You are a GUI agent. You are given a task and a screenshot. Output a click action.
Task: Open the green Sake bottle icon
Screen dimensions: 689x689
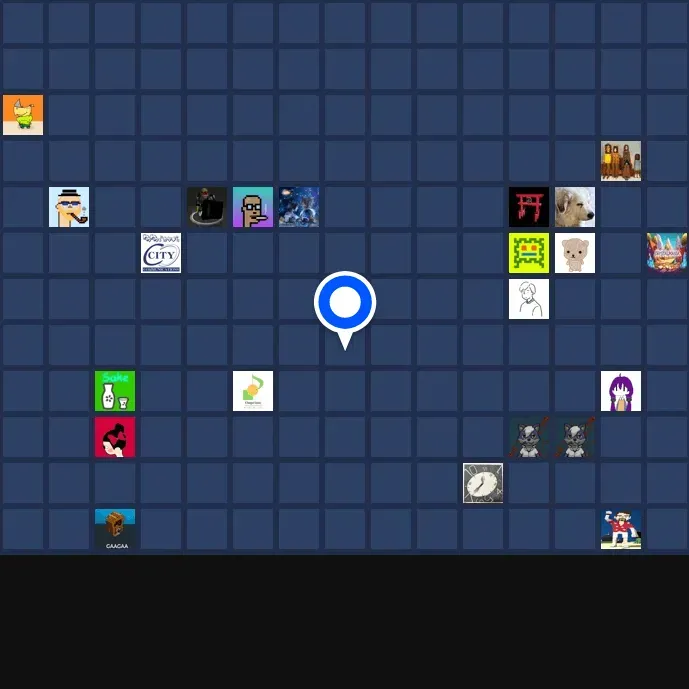(115, 391)
